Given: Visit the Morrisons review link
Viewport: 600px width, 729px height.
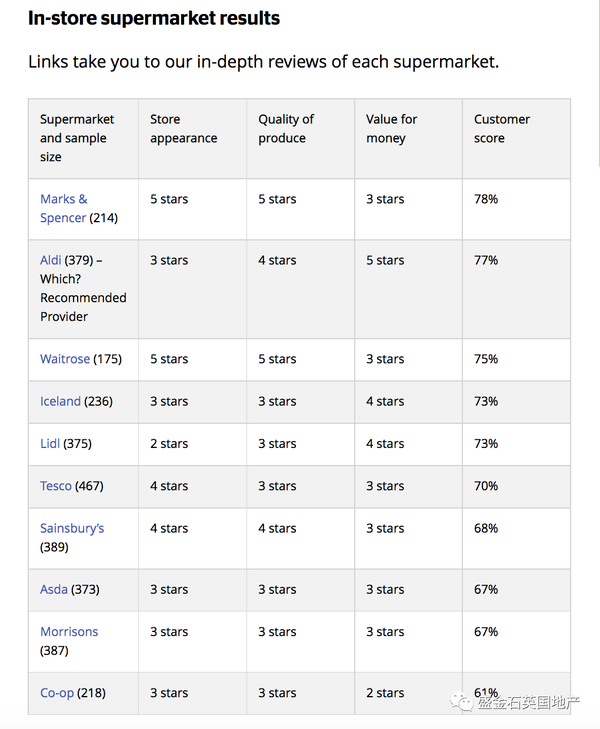Looking at the screenshot, I should coord(69,631).
